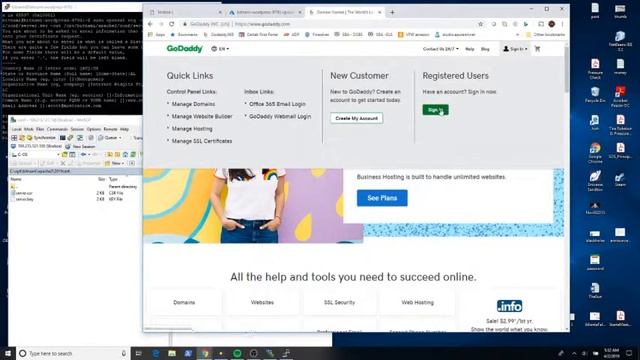Open the Recycle Bin desktop icon

tap(595, 95)
